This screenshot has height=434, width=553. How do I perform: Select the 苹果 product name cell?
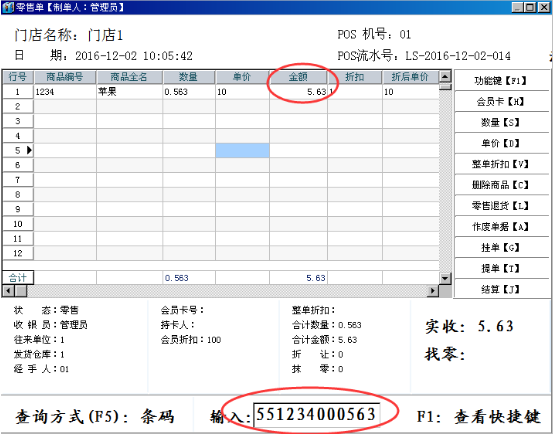pyautogui.click(x=129, y=92)
